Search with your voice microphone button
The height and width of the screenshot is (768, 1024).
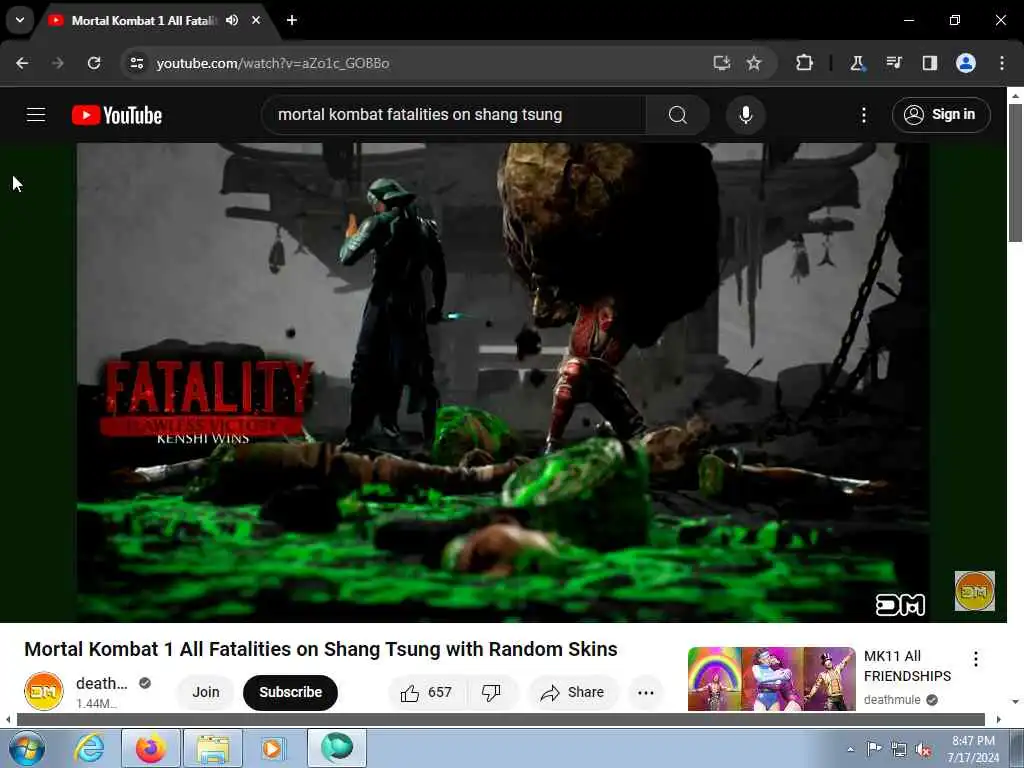click(x=745, y=115)
